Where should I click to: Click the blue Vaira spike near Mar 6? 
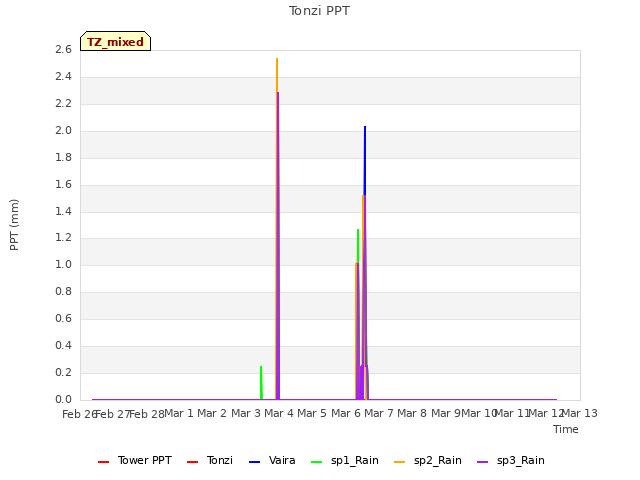click(365, 161)
